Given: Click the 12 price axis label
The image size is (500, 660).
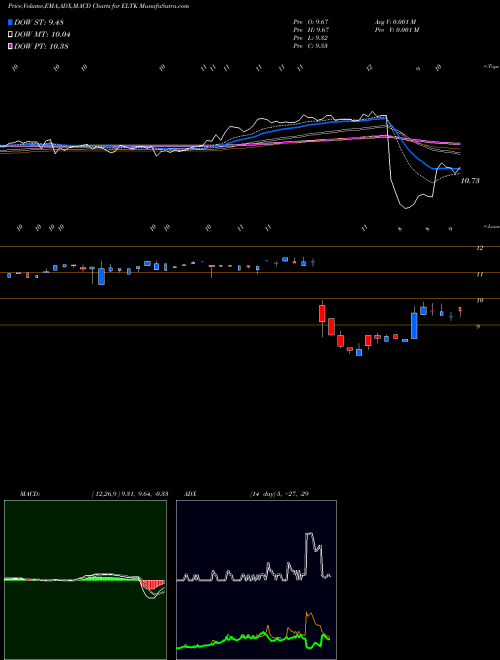Looking at the screenshot, I should pos(479,248).
